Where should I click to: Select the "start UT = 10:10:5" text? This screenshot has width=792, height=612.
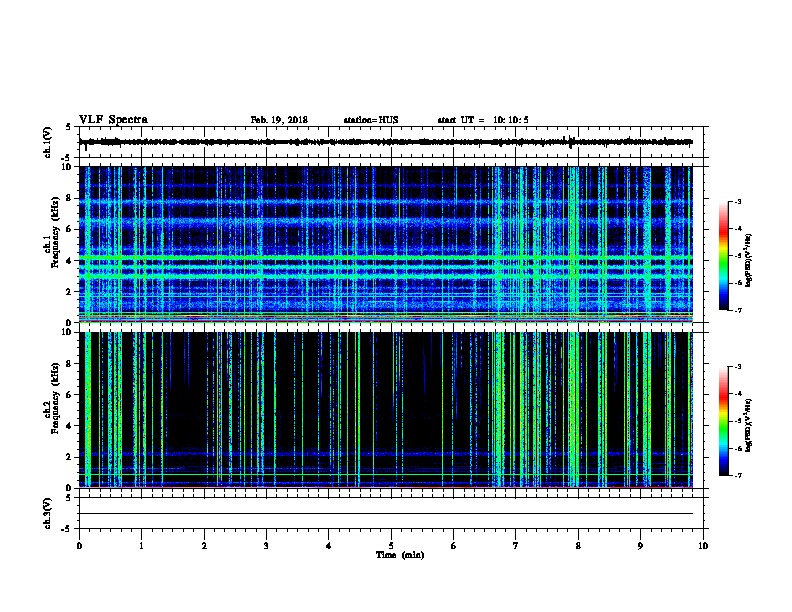pos(483,120)
